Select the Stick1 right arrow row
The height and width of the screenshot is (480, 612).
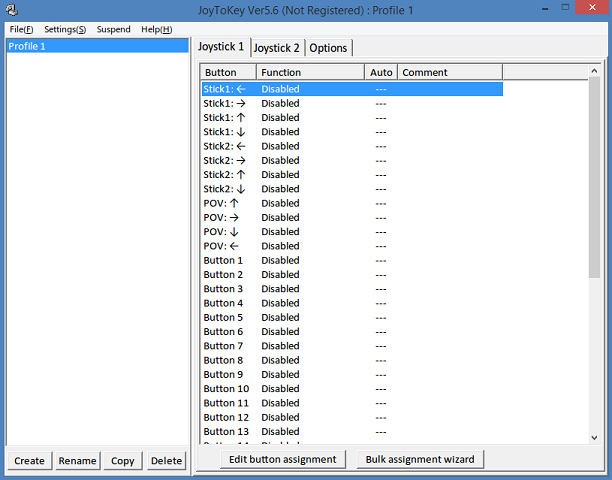coord(352,103)
